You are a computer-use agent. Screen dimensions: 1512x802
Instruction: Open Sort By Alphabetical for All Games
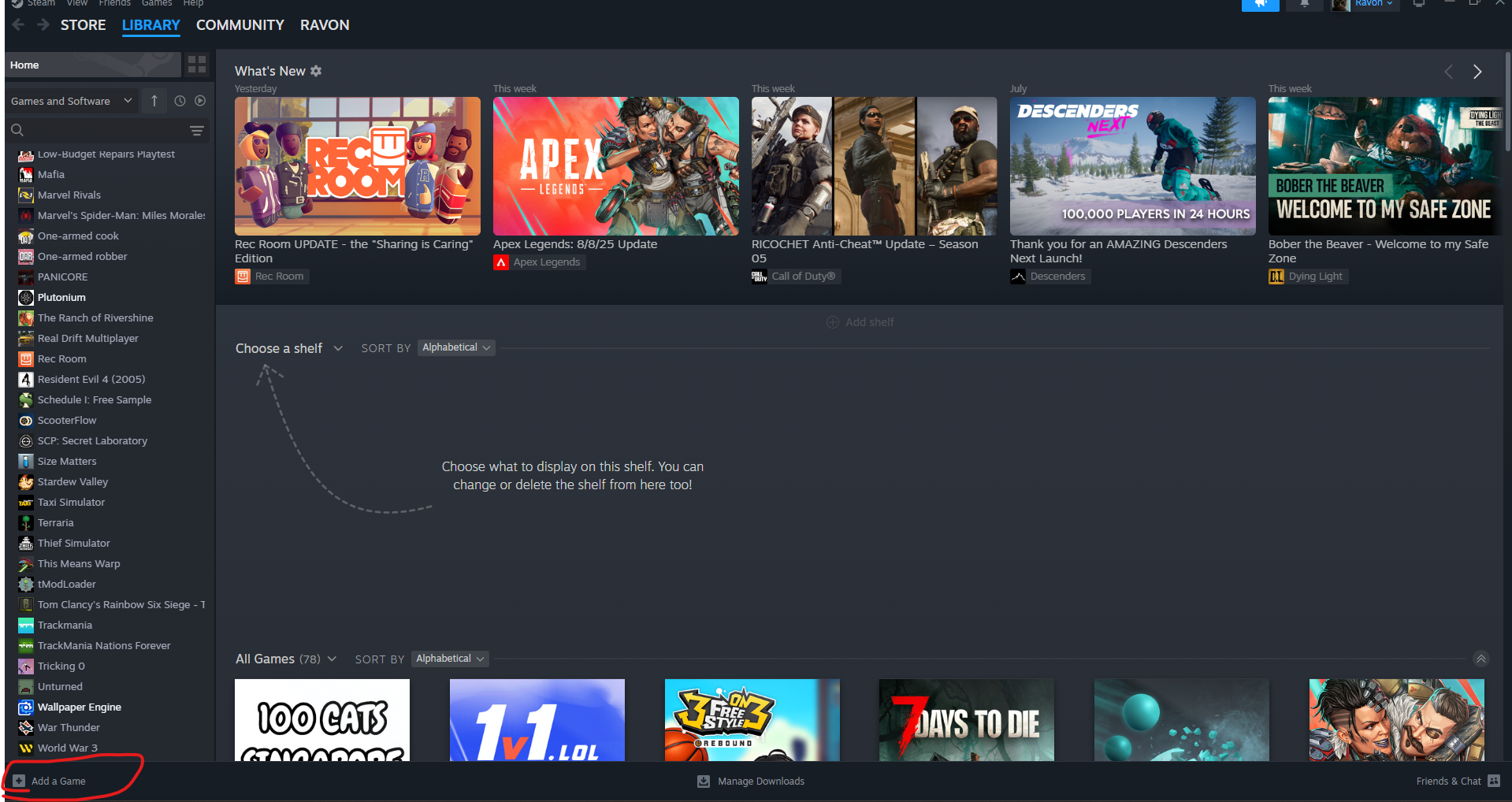tap(450, 659)
